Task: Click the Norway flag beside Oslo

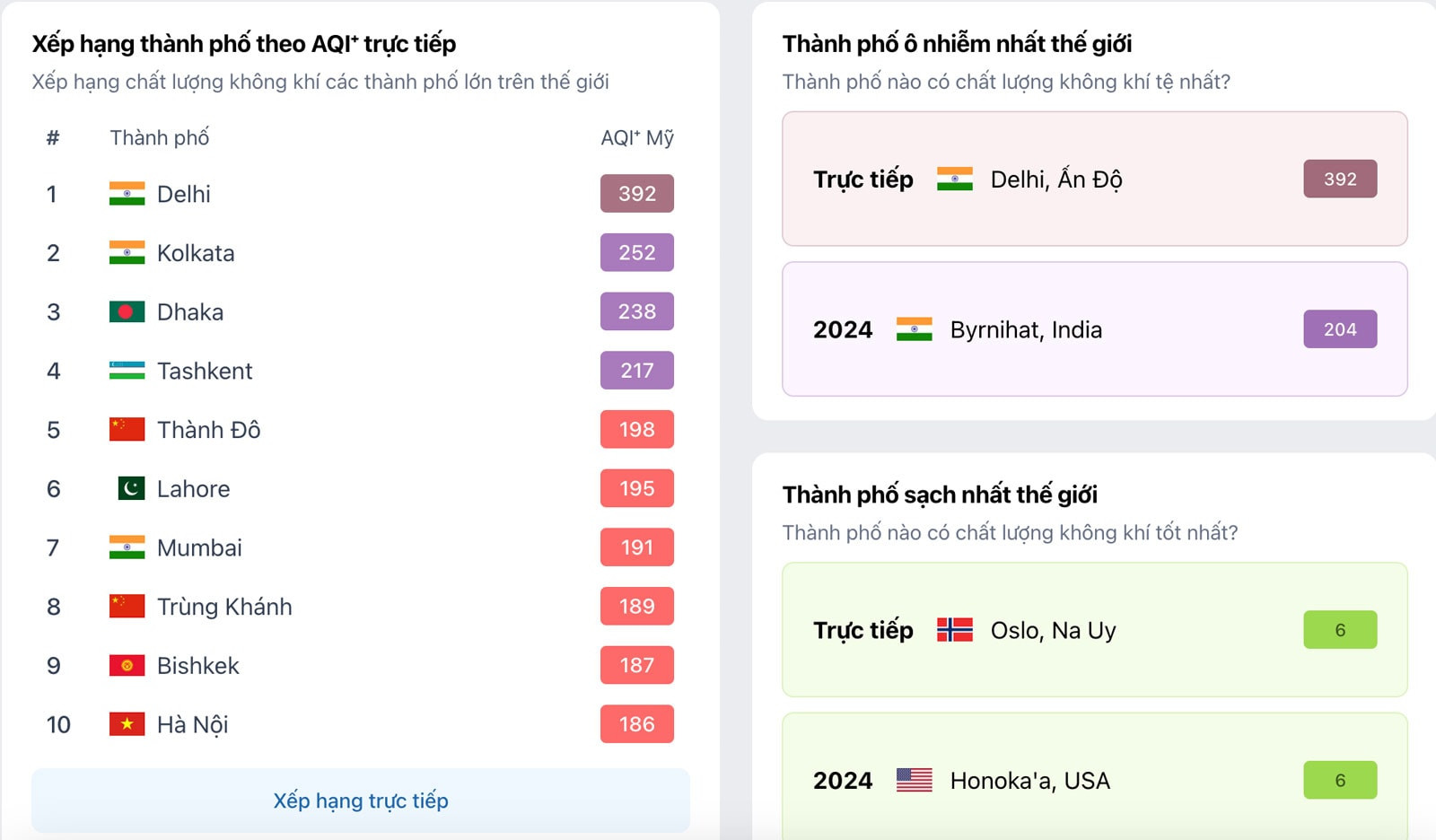Action: pyautogui.click(x=954, y=630)
